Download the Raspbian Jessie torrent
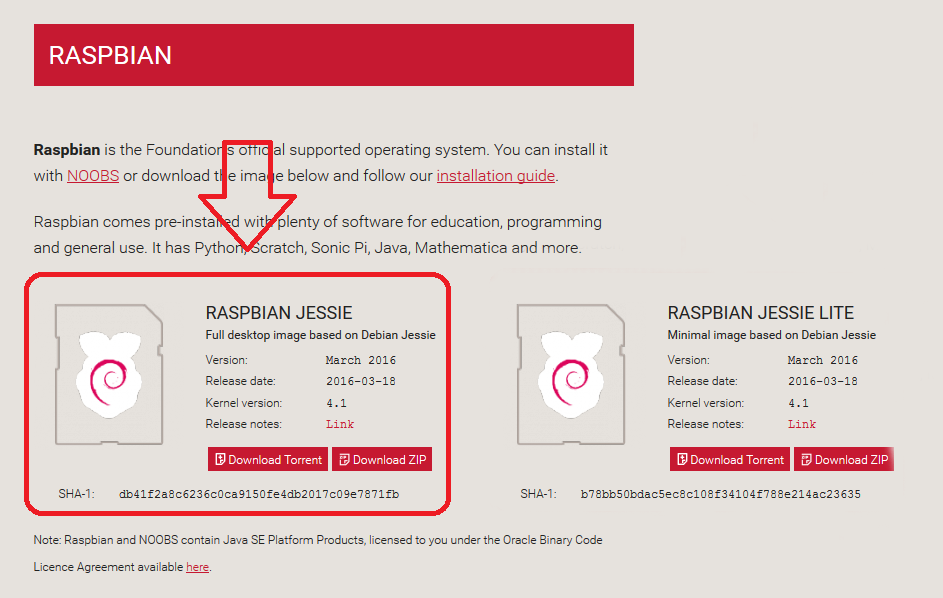Screen dimensions: 943x598 pyautogui.click(x=268, y=460)
